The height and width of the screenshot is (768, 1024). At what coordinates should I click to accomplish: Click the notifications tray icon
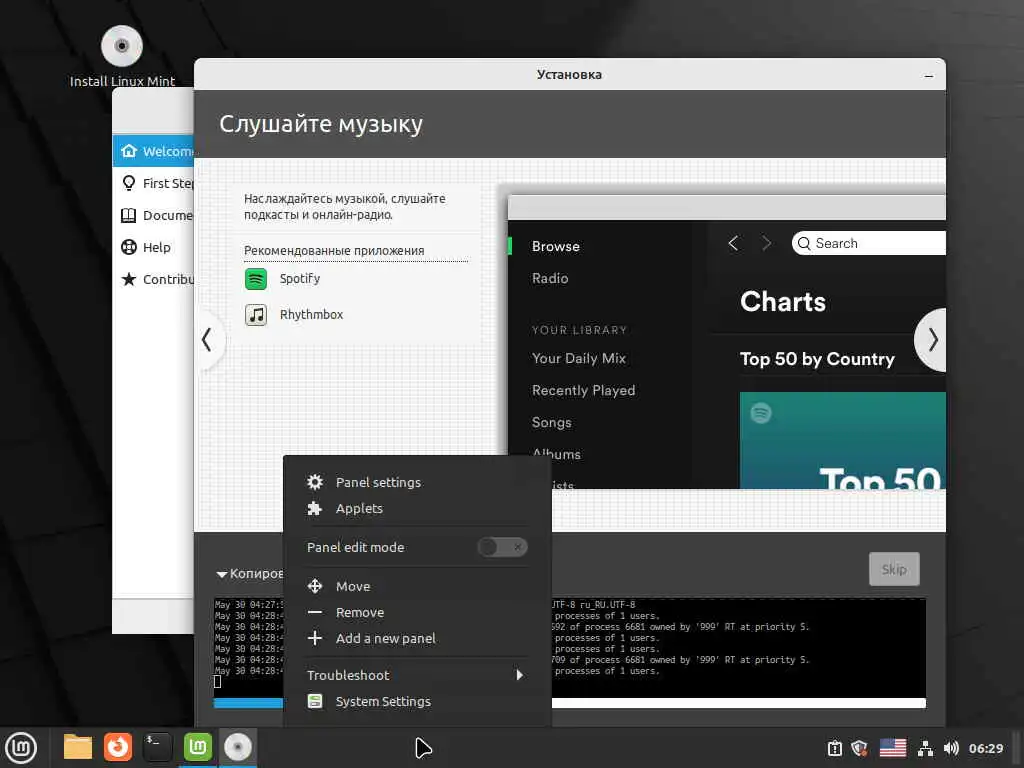(835, 748)
